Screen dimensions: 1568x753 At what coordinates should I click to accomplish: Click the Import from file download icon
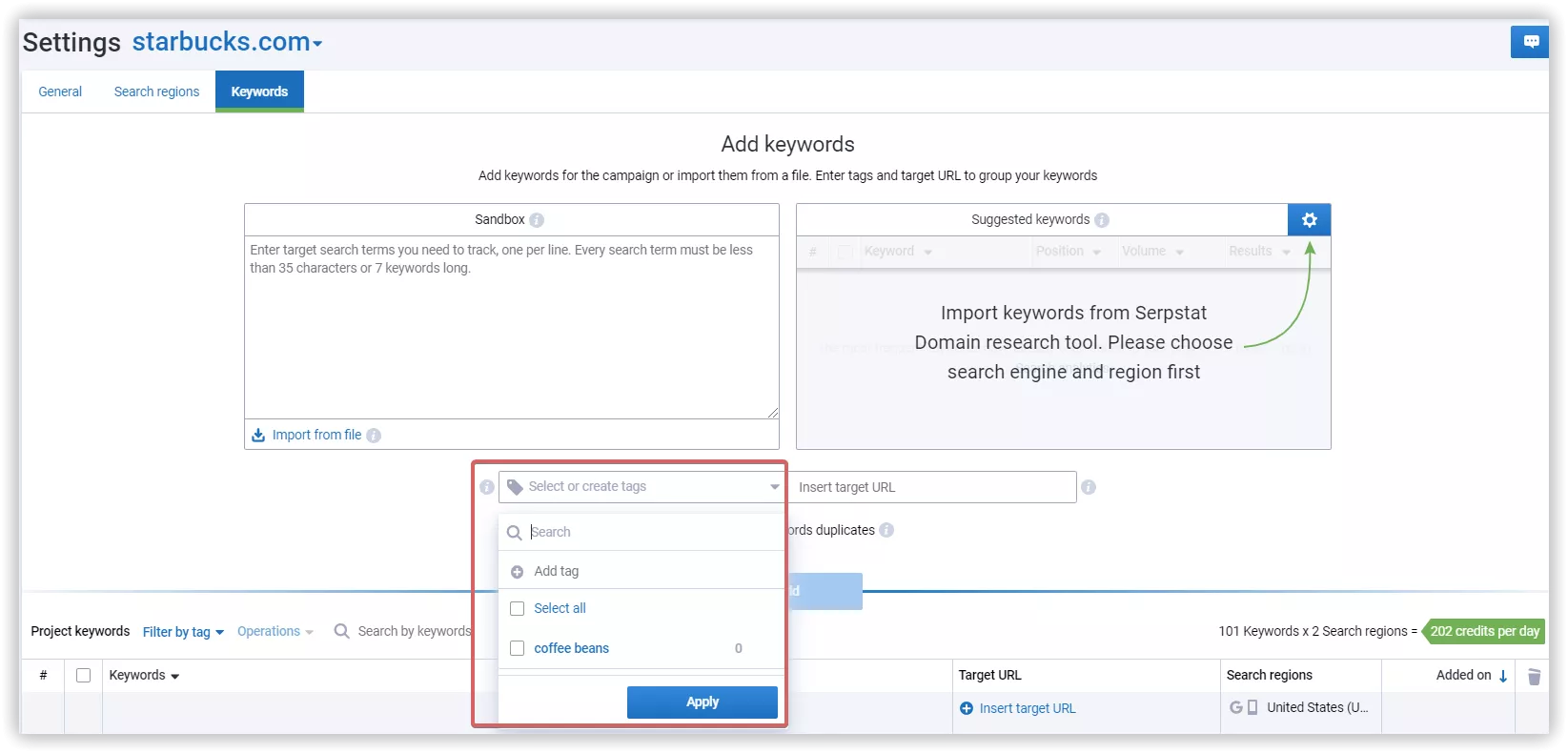click(x=258, y=435)
